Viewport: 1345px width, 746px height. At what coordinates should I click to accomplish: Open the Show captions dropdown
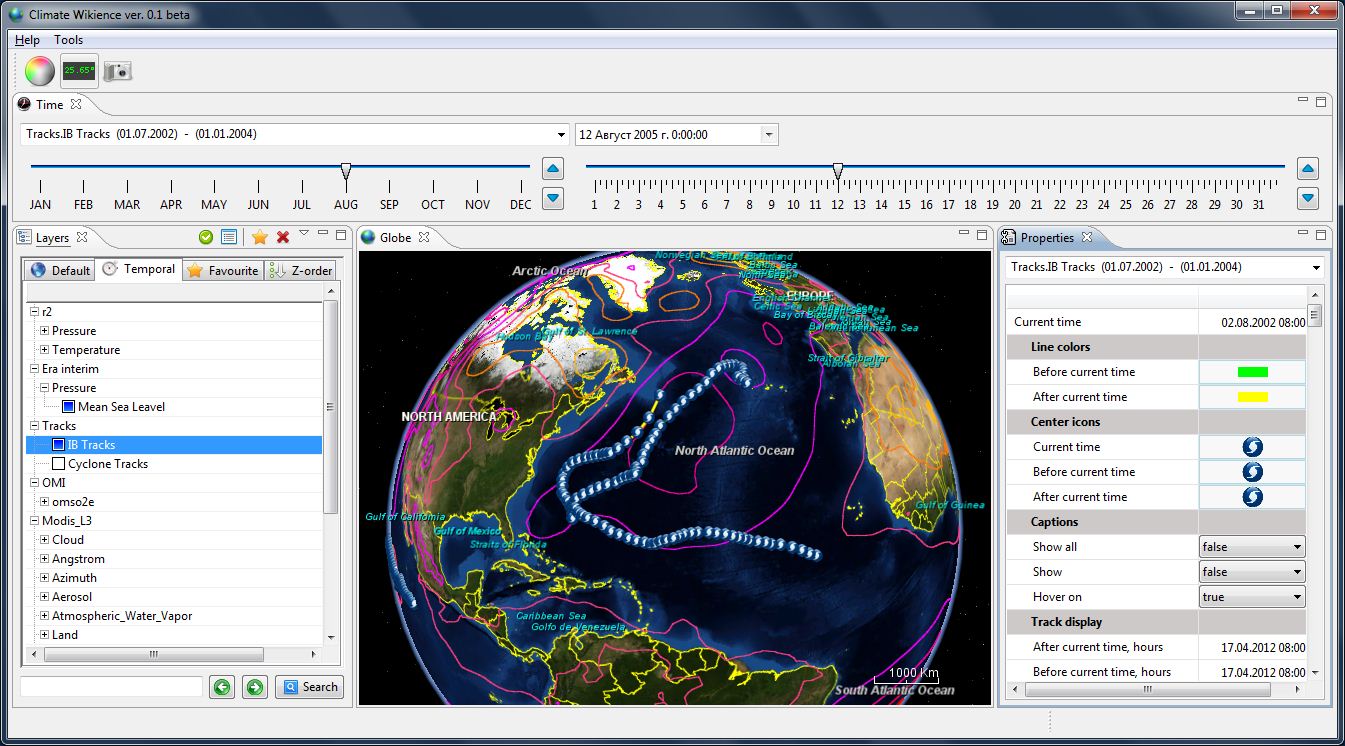1252,572
